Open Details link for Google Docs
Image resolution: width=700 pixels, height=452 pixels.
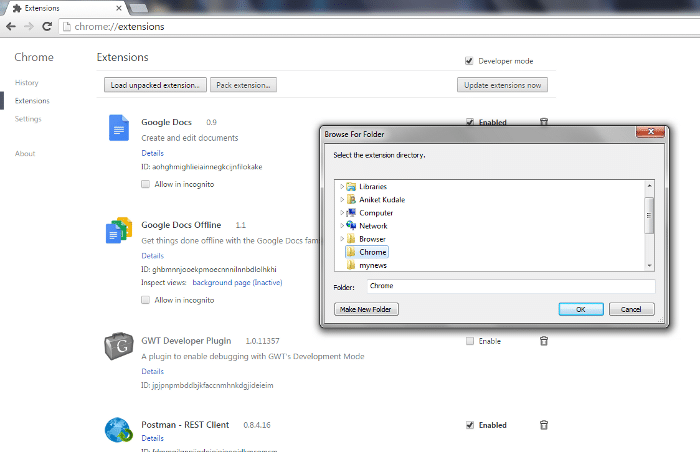(153, 153)
